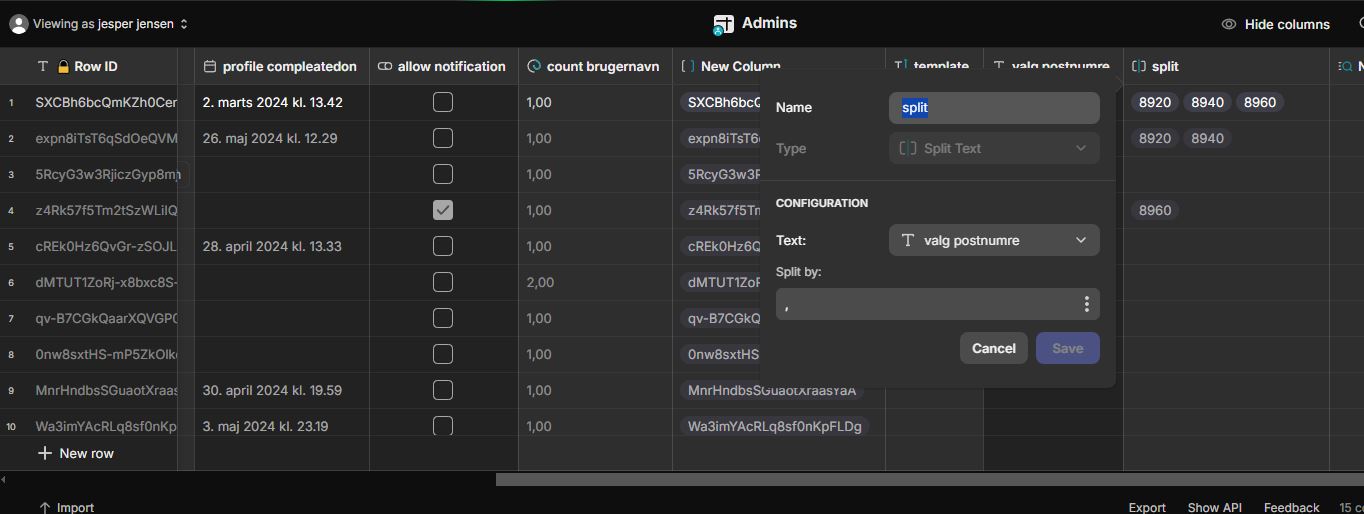The image size is (1364, 514).
Task: Click the split column bracket icon
Action: pyautogui.click(x=1139, y=67)
